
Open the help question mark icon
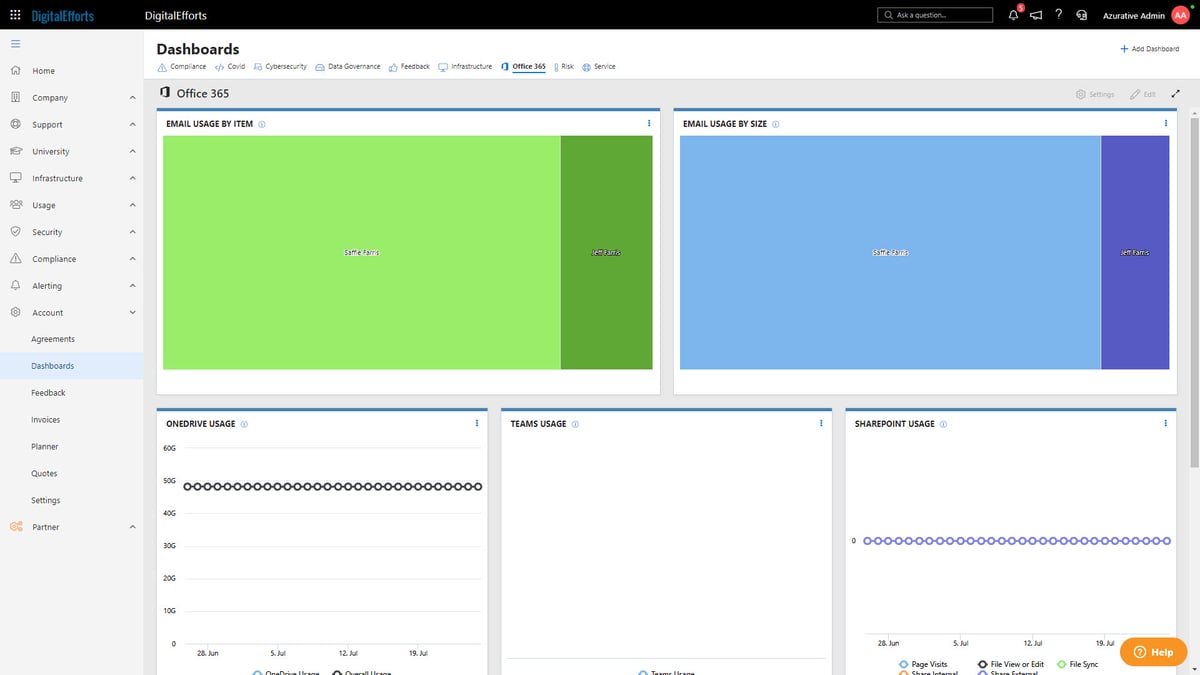coord(1058,15)
